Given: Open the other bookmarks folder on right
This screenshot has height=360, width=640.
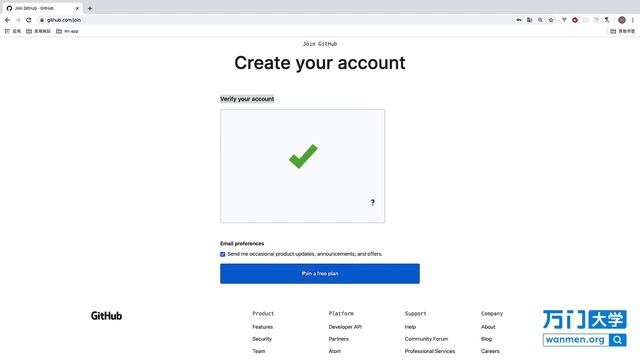Looking at the screenshot, I should click(622, 31).
